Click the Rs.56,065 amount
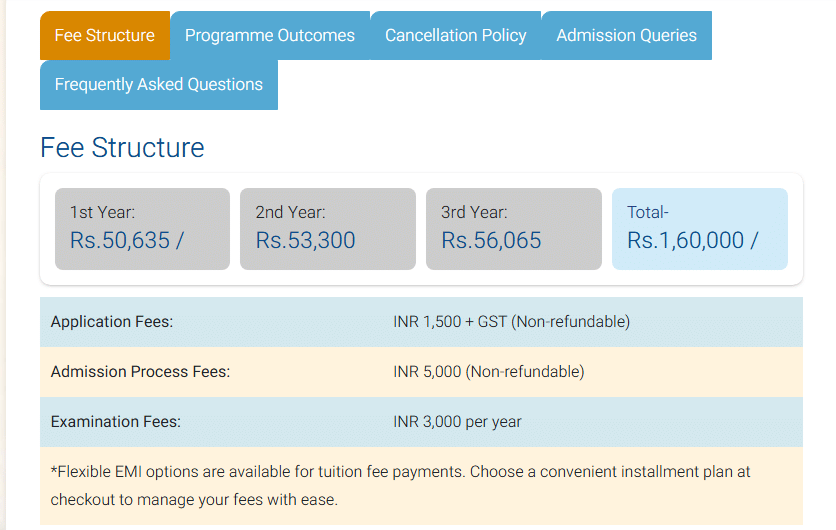Image resolution: width=836 pixels, height=530 pixels. [491, 240]
